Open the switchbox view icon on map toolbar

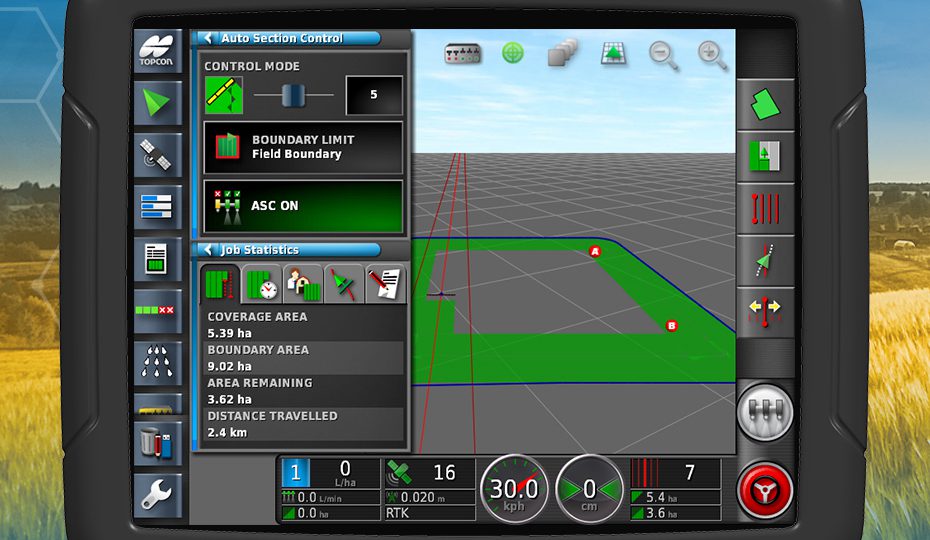463,54
